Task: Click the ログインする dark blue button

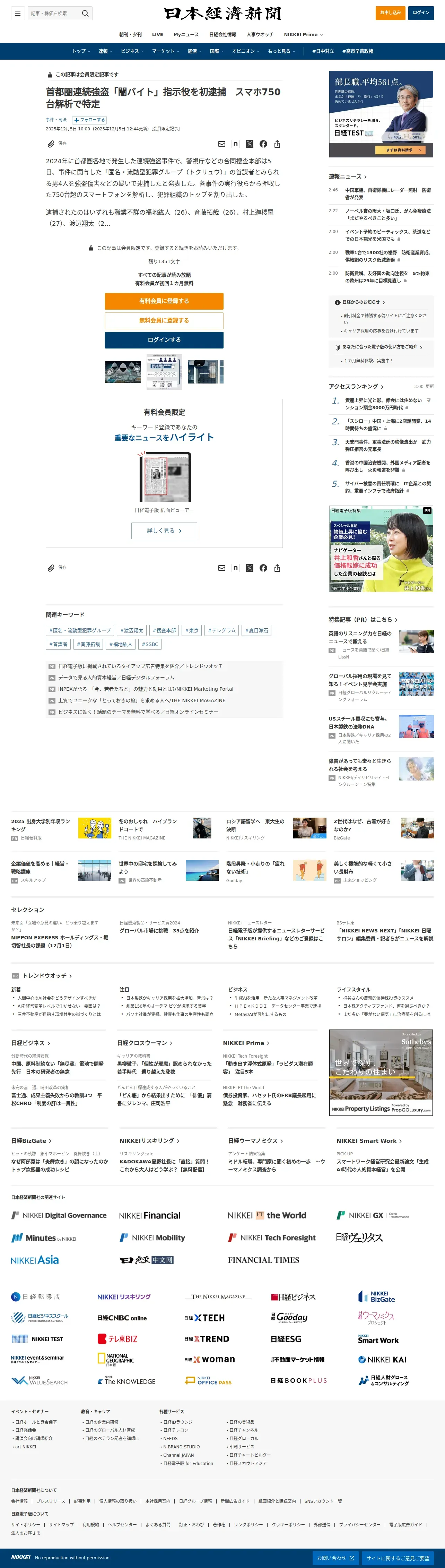Action: (x=164, y=340)
